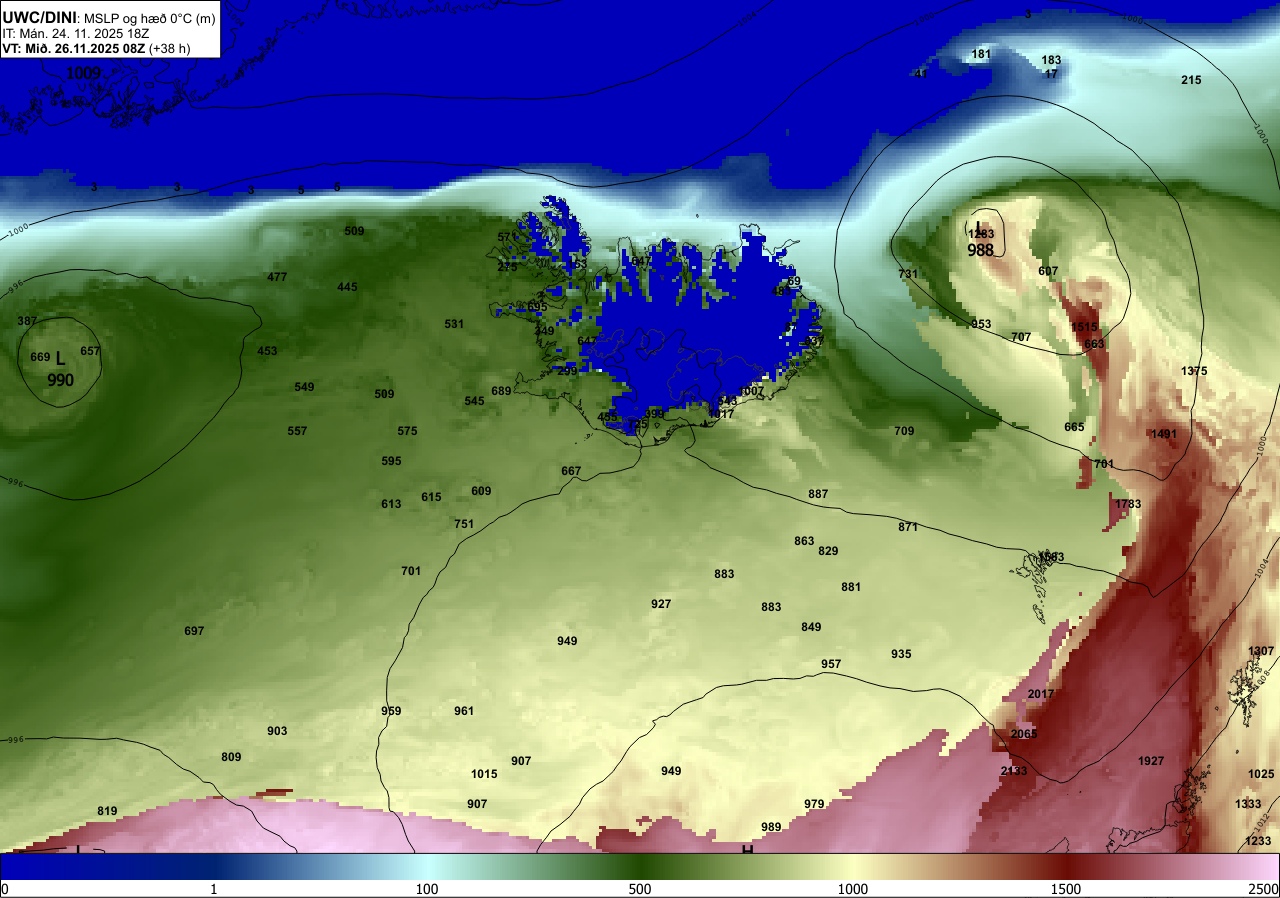The image size is (1280, 898).
Task: Click the height value 1015
Action: point(484,774)
